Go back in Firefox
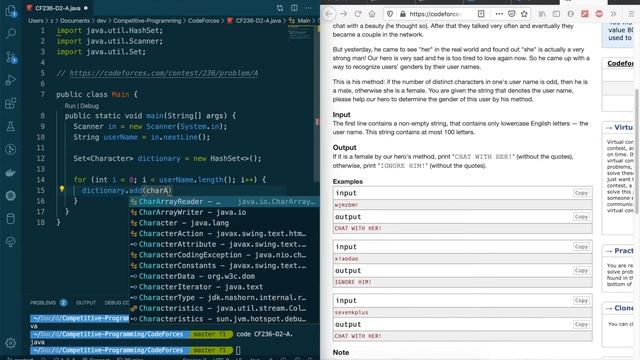 tap(329, 14)
